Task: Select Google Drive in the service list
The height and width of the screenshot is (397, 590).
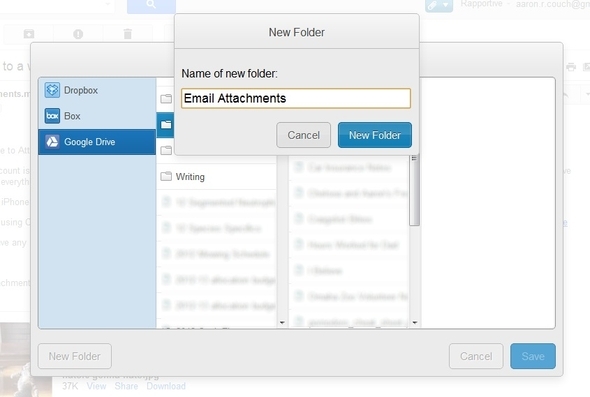Action: pyautogui.click(x=97, y=142)
